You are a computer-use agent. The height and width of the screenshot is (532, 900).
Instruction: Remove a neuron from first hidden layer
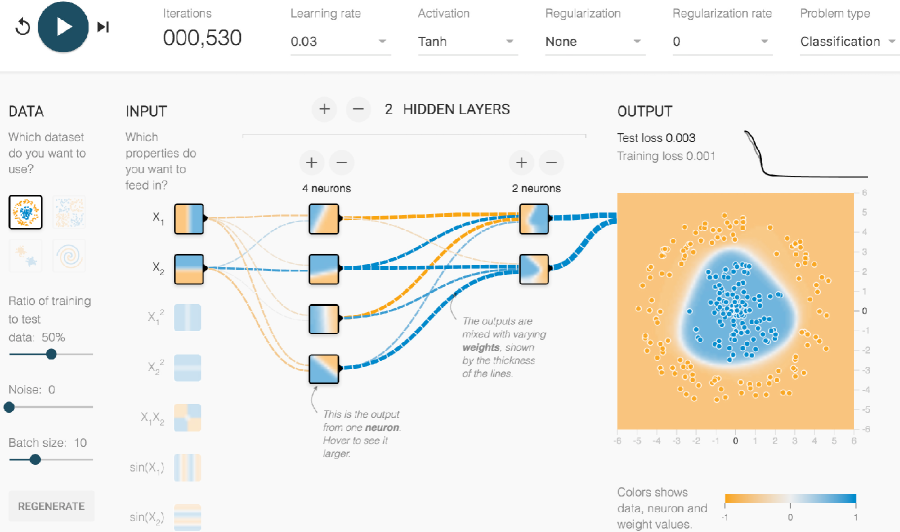point(341,162)
